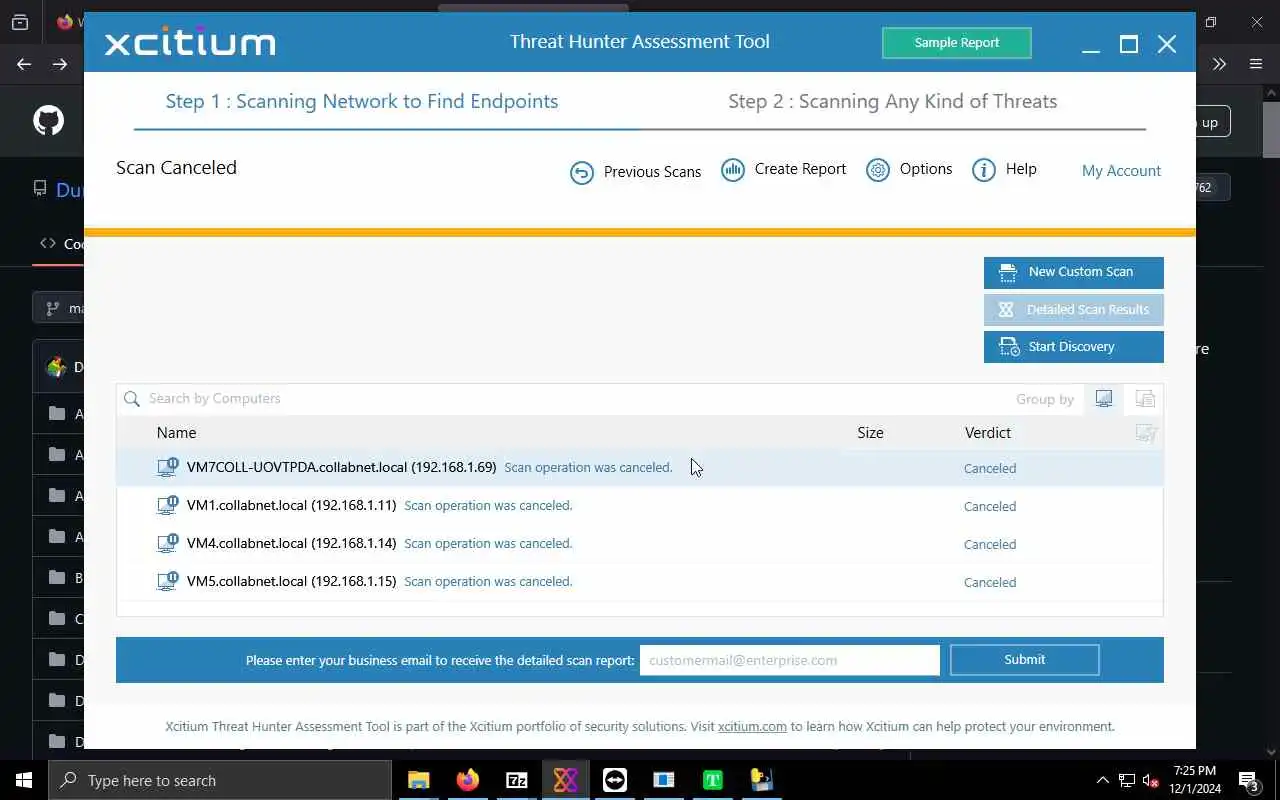The image size is (1280, 800).
Task: Click the Canceled verdict for VM5
Action: click(990, 582)
